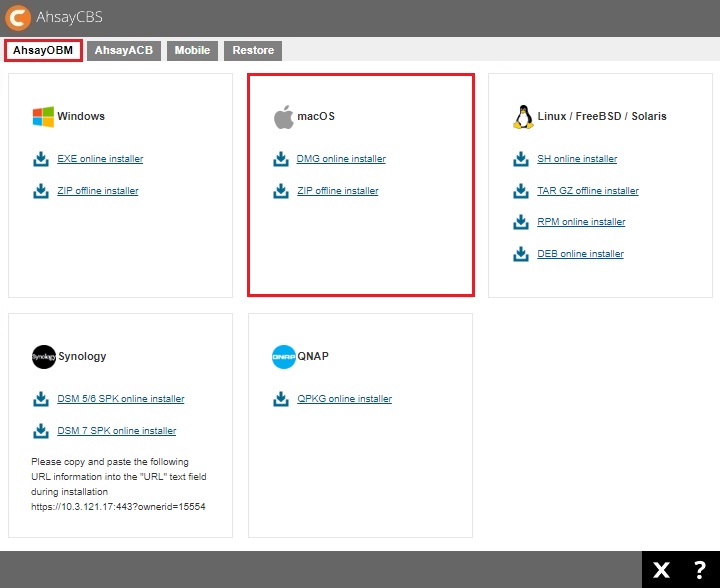Viewport: 720px width, 588px height.
Task: Click the Linux penguin icon
Action: (523, 117)
